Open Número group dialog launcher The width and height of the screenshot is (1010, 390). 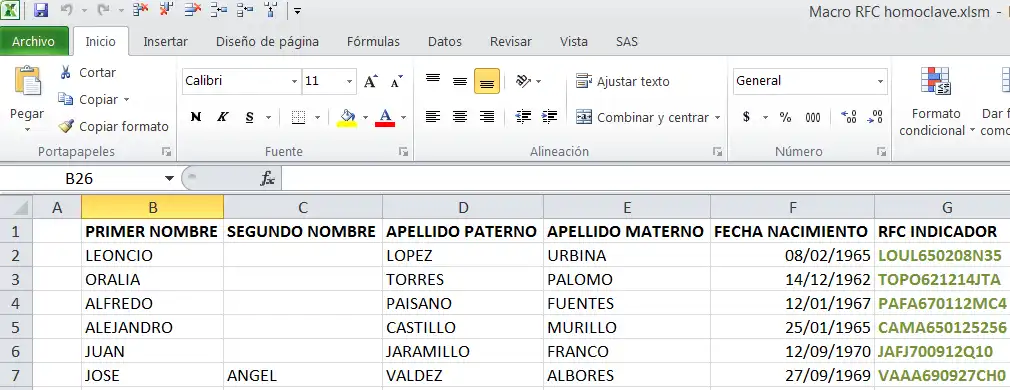tap(881, 152)
